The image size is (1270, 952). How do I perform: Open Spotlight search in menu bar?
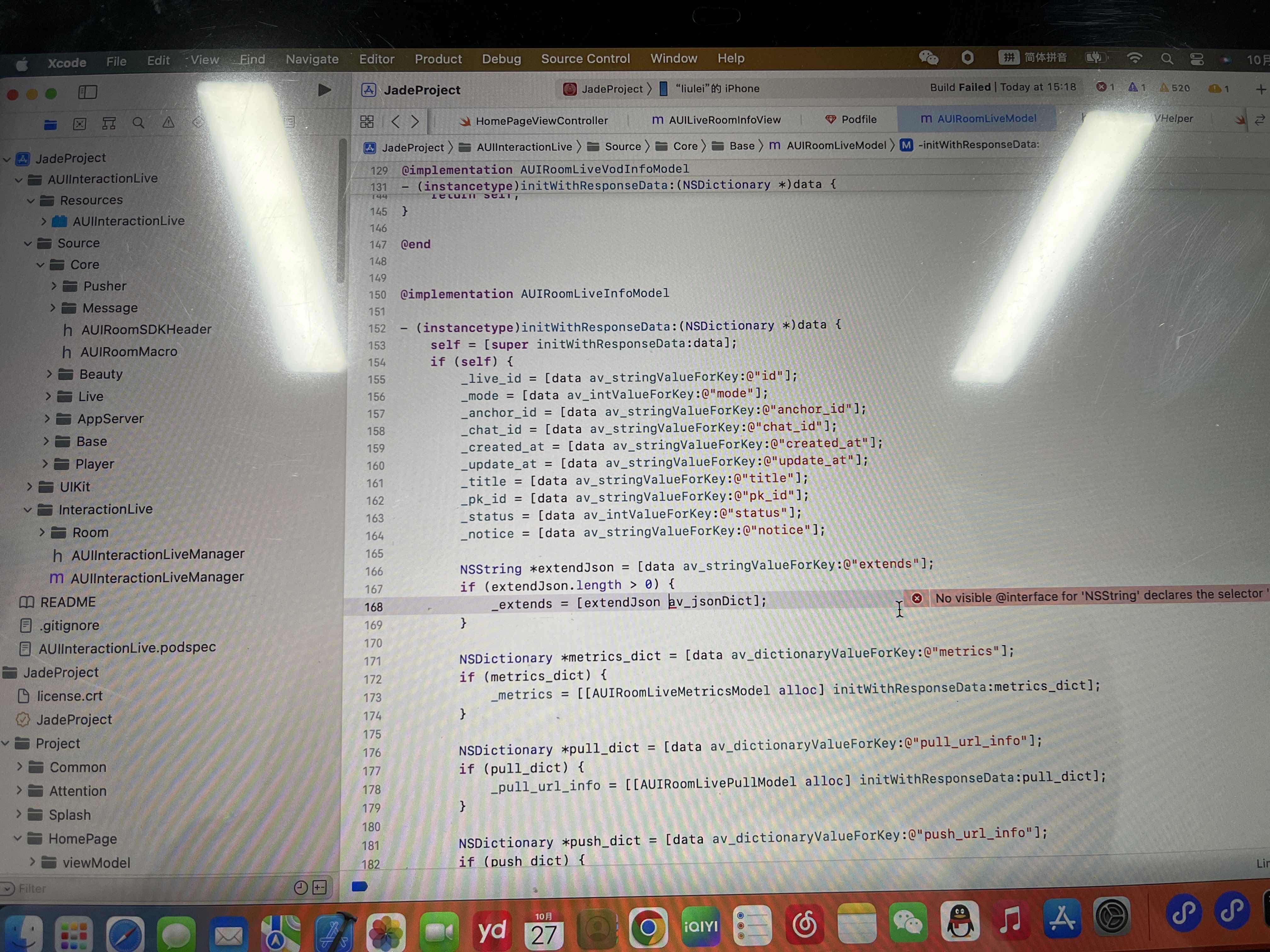[1167, 59]
